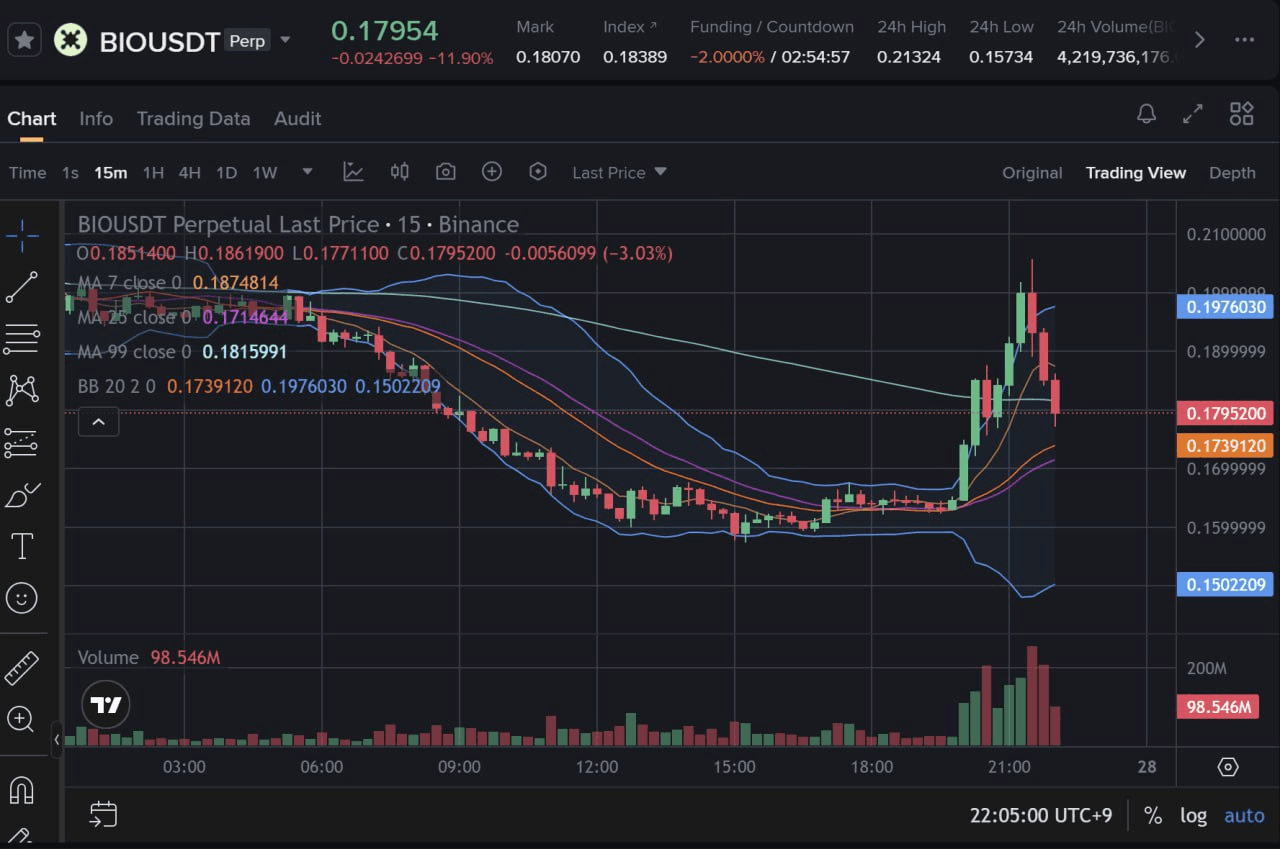The width and height of the screenshot is (1280, 849).
Task: Click the current price label 0.1795200
Action: pos(1227,413)
